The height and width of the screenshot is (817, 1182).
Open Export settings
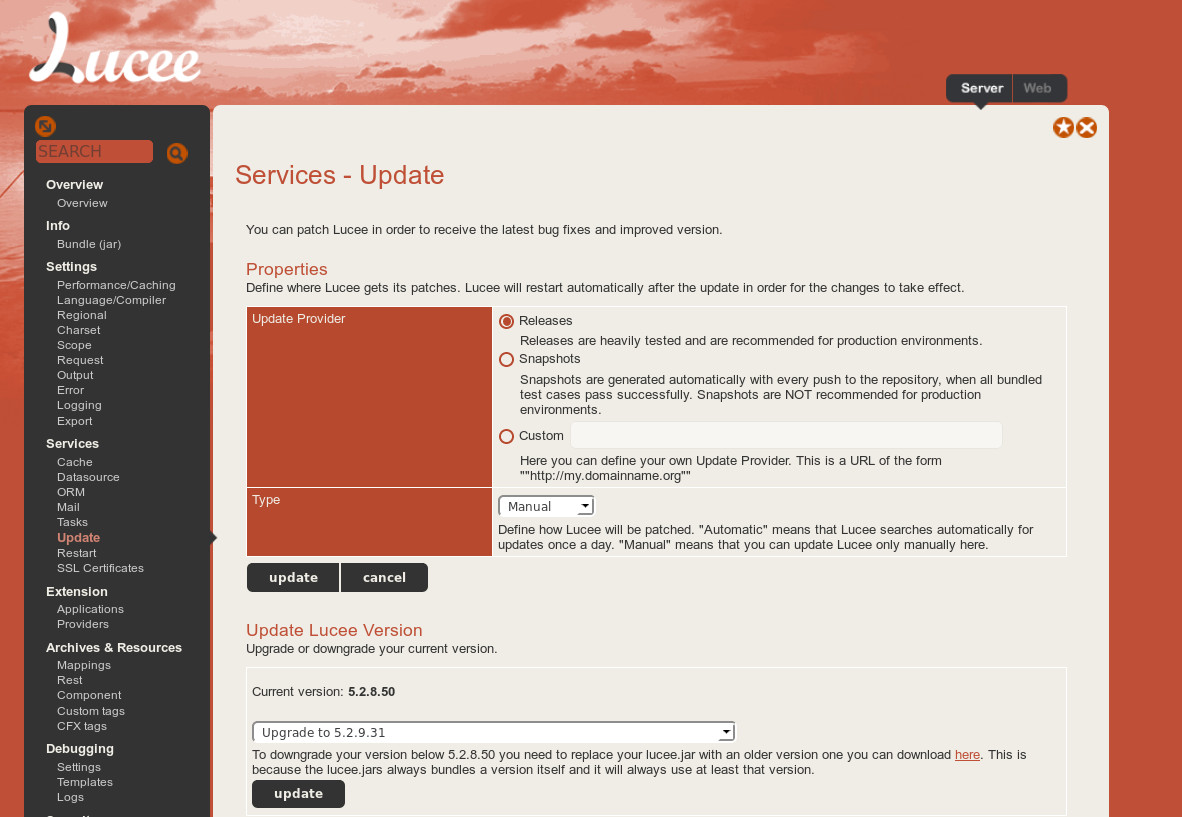pos(75,421)
